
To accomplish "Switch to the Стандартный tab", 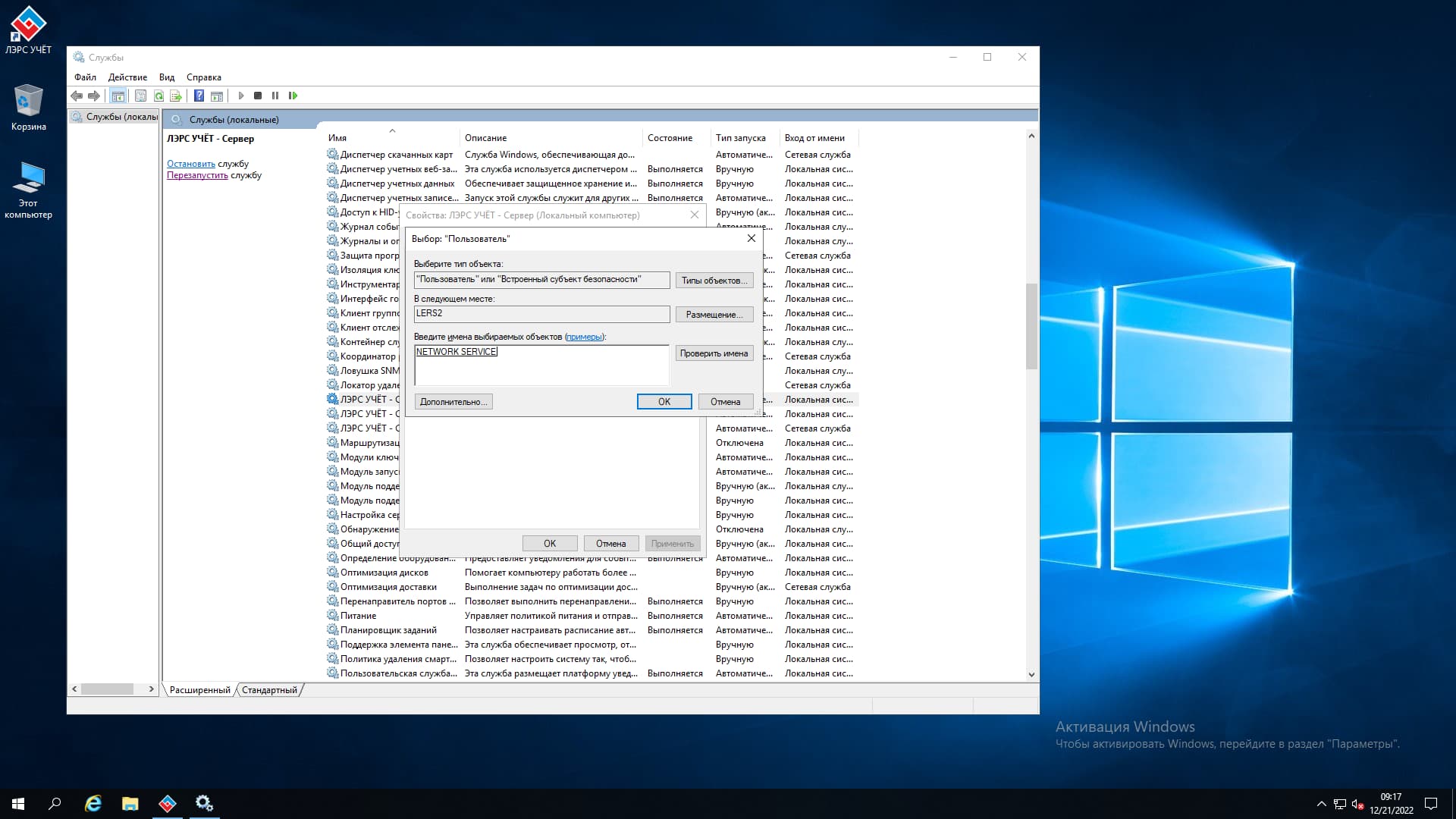I will click(x=269, y=690).
